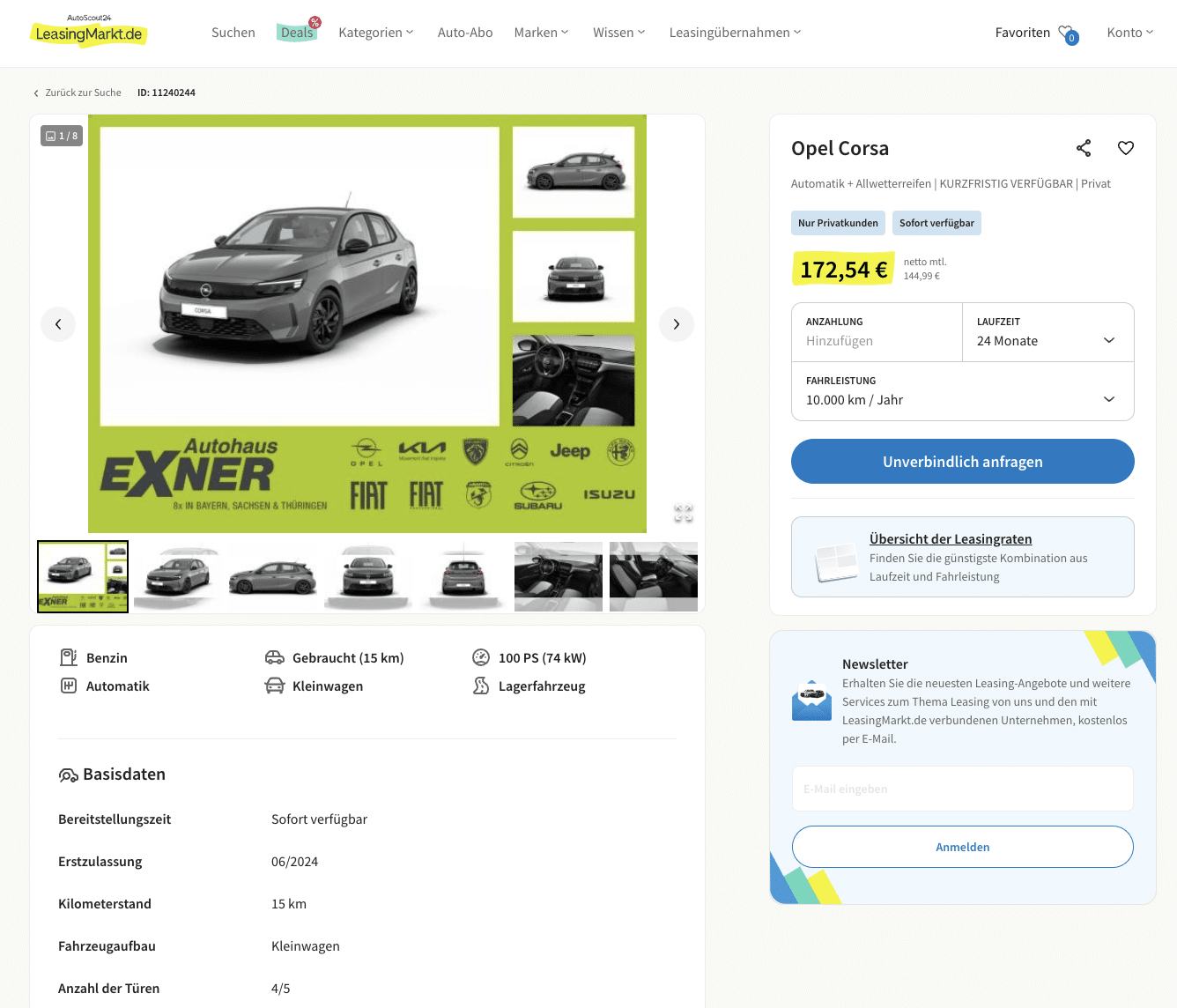Open the Suchen page
The width and height of the screenshot is (1177, 1008).
pyautogui.click(x=233, y=33)
